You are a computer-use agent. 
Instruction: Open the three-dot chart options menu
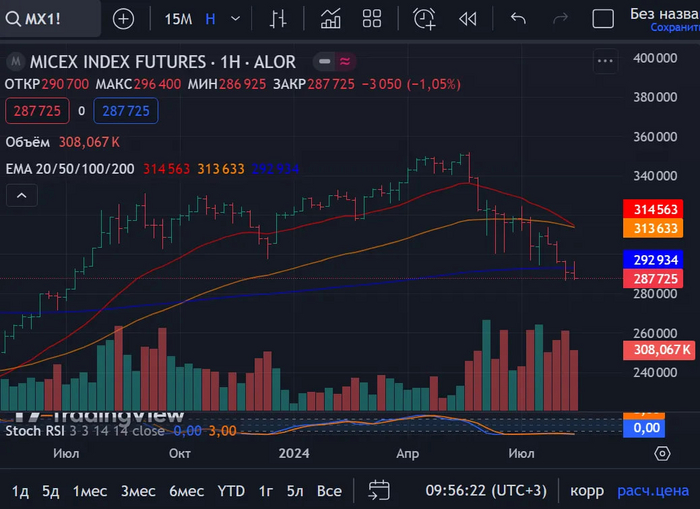tap(605, 61)
